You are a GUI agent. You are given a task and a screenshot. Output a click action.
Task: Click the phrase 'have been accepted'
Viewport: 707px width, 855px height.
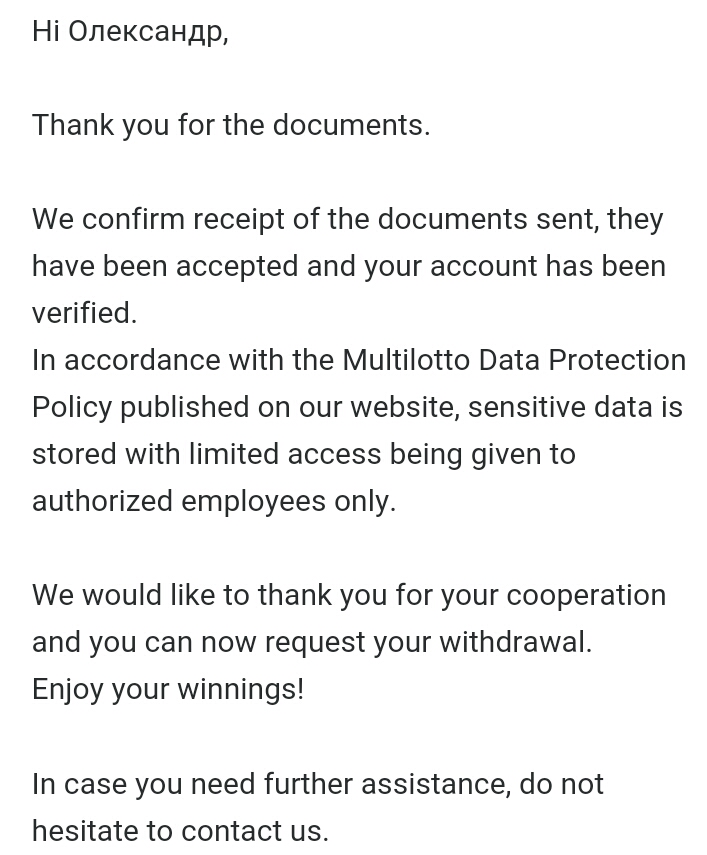pos(165,267)
